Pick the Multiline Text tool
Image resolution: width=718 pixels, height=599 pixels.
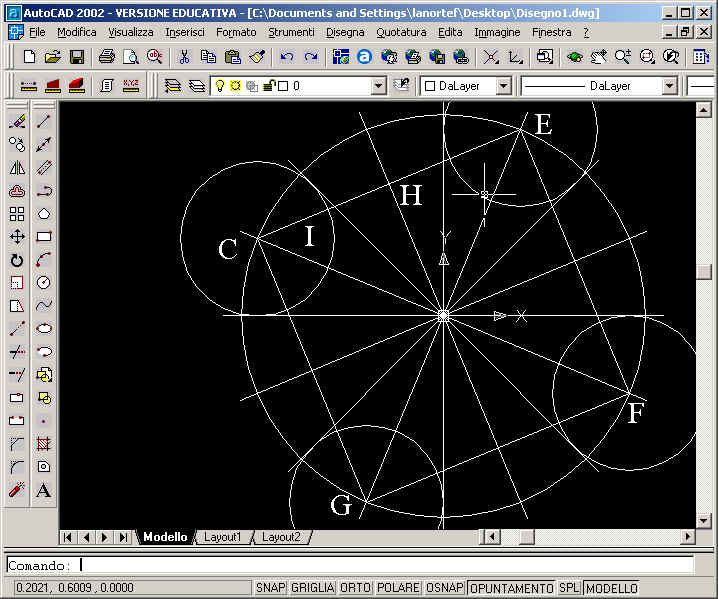[44, 490]
